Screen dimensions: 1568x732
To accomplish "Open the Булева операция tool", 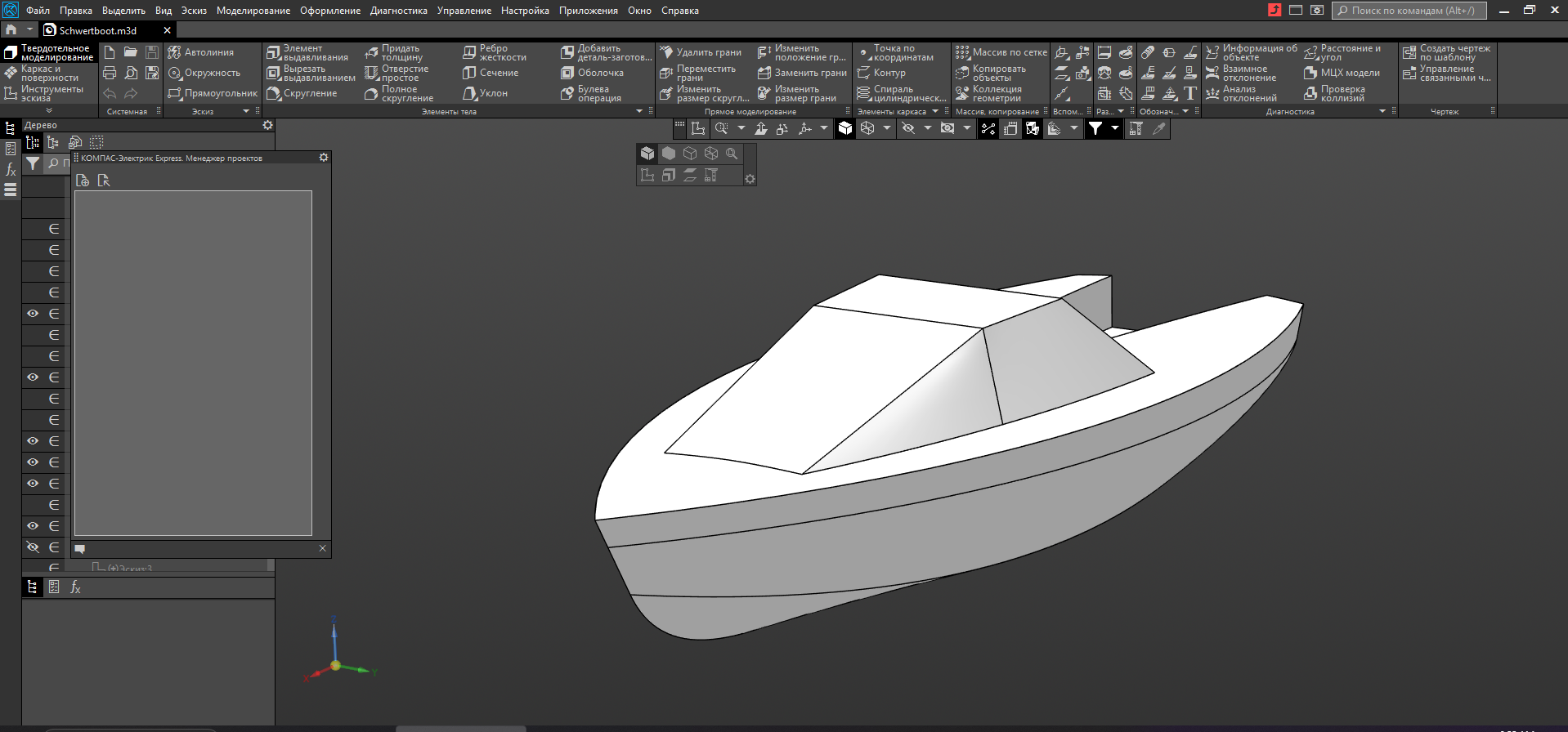I will click(x=591, y=93).
